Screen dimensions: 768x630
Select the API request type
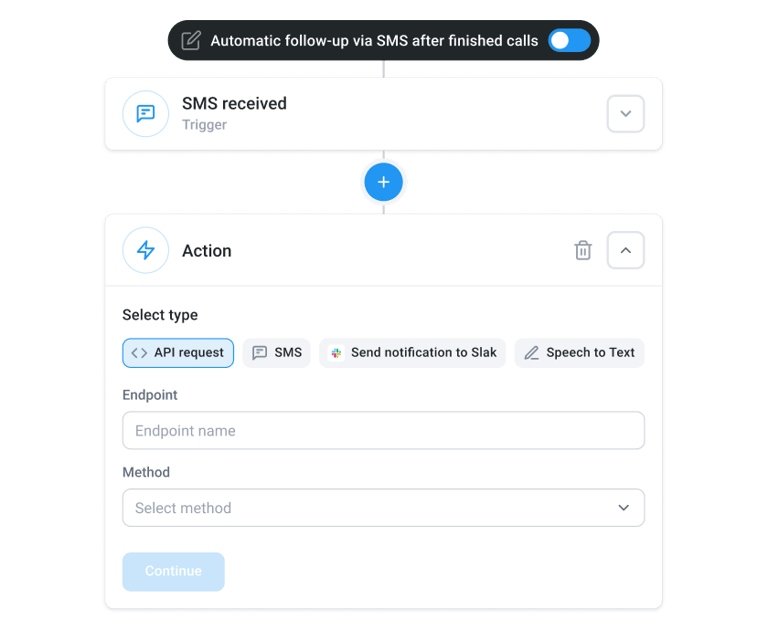point(178,353)
